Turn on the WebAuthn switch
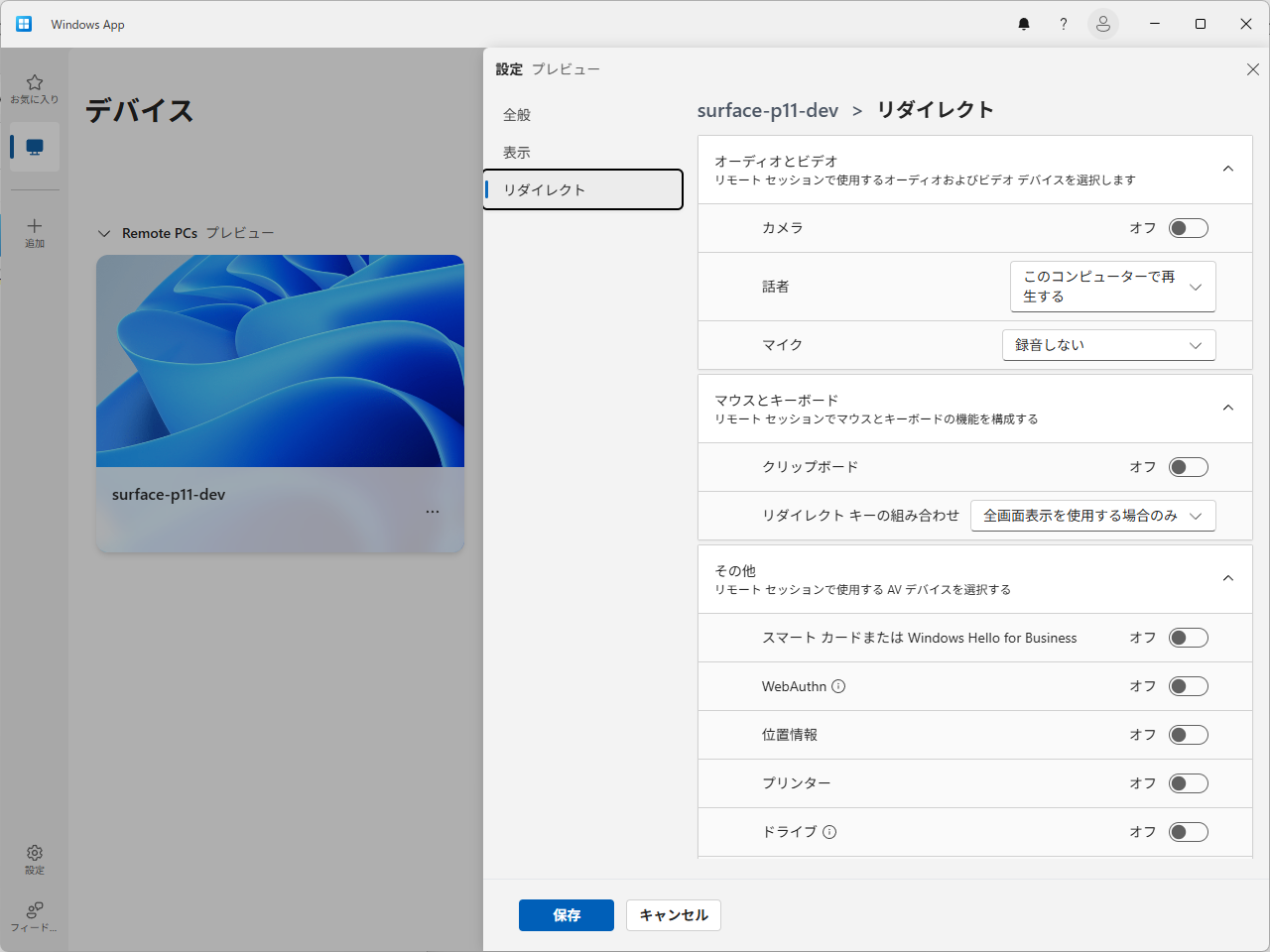The height and width of the screenshot is (952, 1270). click(1189, 686)
